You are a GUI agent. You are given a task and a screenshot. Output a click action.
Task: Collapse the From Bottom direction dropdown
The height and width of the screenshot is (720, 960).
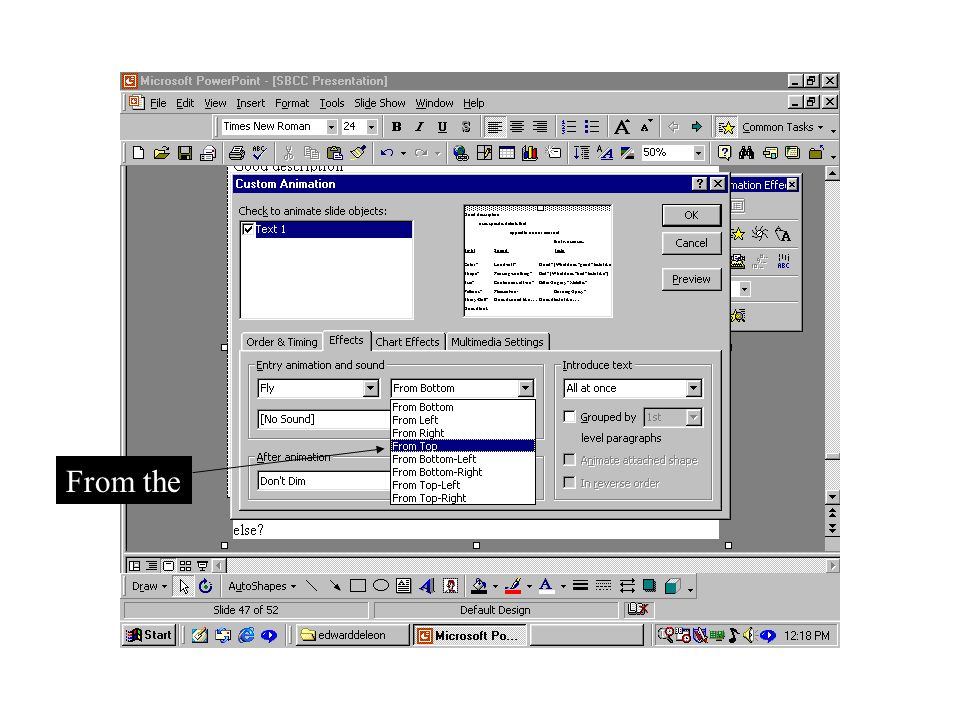pos(525,388)
